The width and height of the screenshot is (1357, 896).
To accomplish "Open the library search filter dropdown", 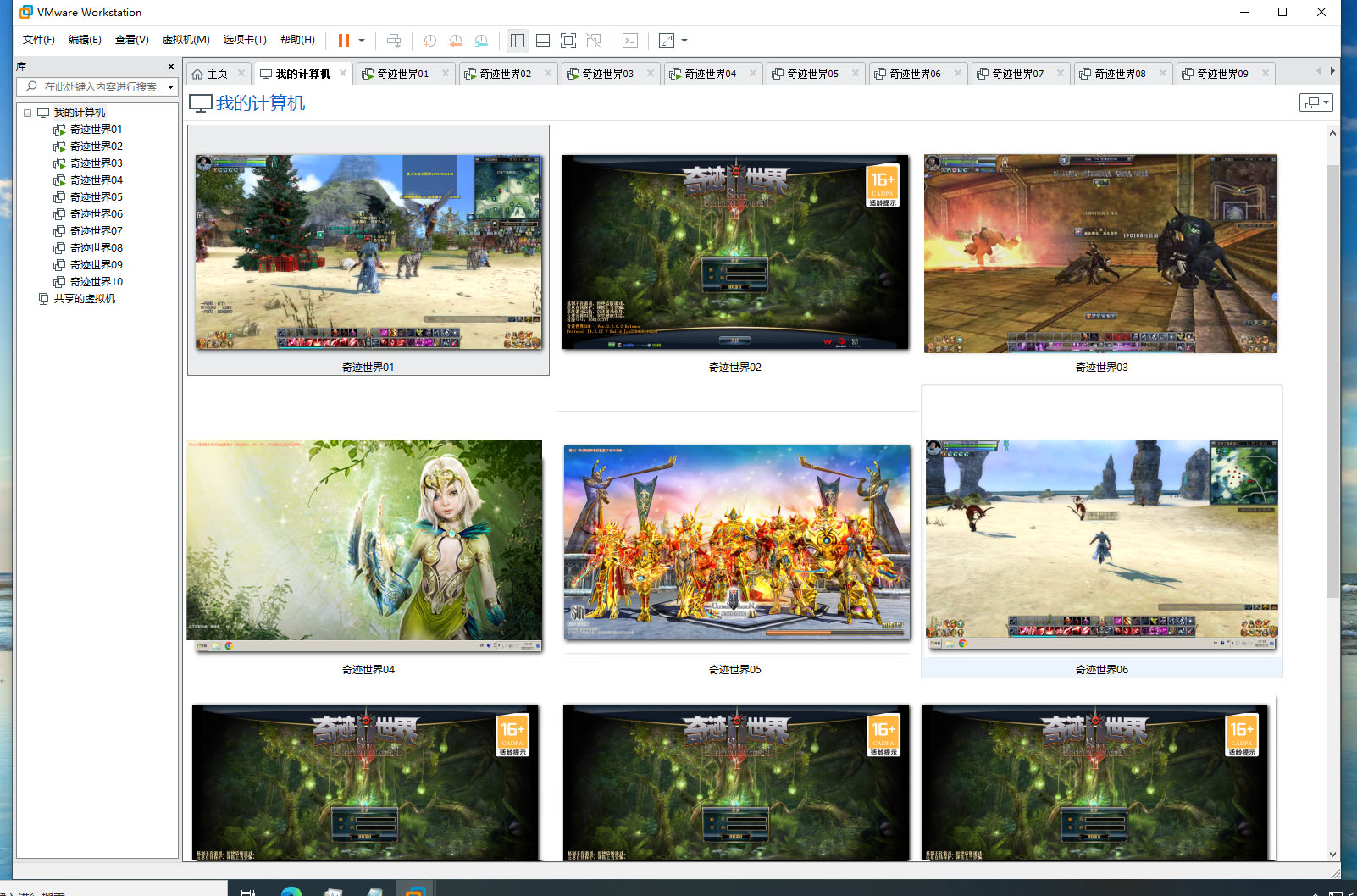I will (x=171, y=86).
